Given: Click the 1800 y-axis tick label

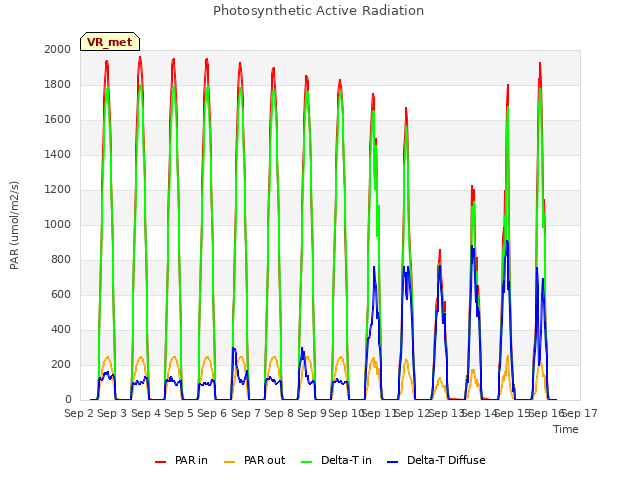Looking at the screenshot, I should click(x=58, y=85).
